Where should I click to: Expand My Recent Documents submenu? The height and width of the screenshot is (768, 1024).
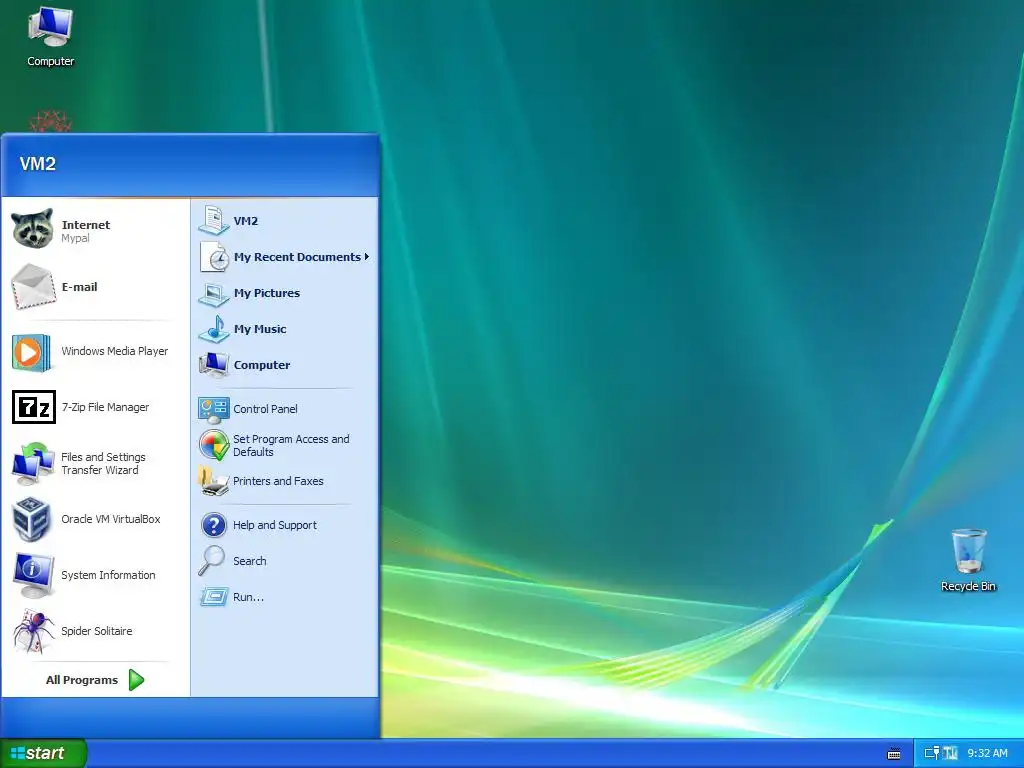[x=284, y=257]
